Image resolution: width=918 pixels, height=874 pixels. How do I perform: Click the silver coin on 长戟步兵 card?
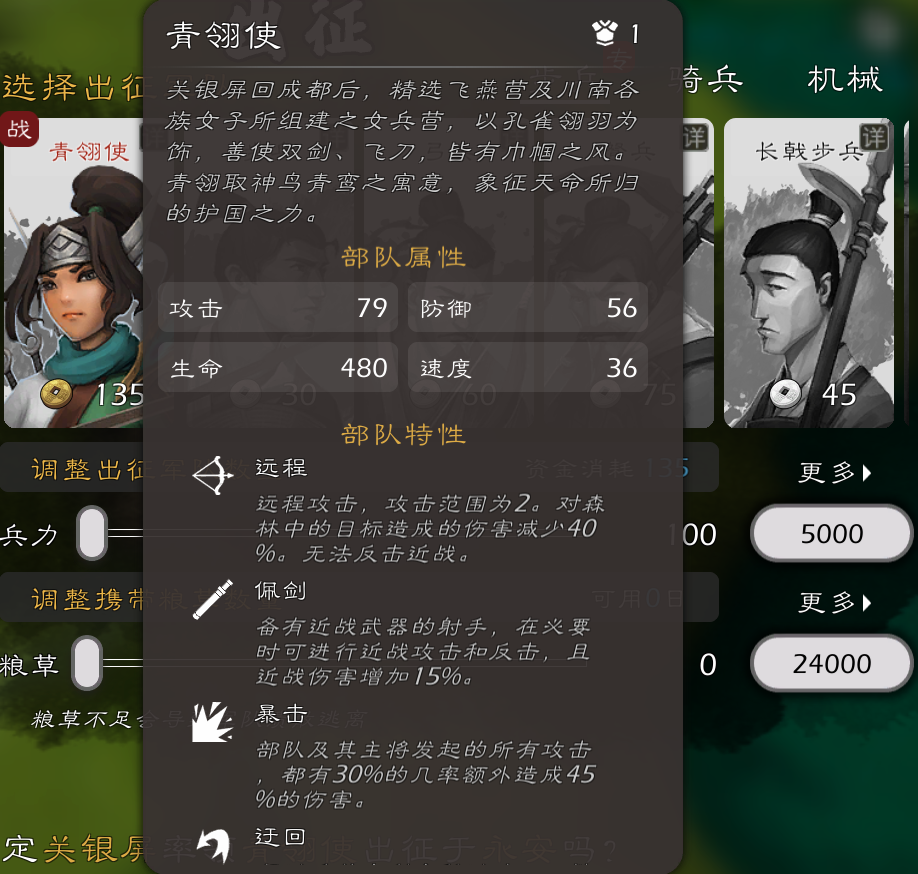[786, 393]
